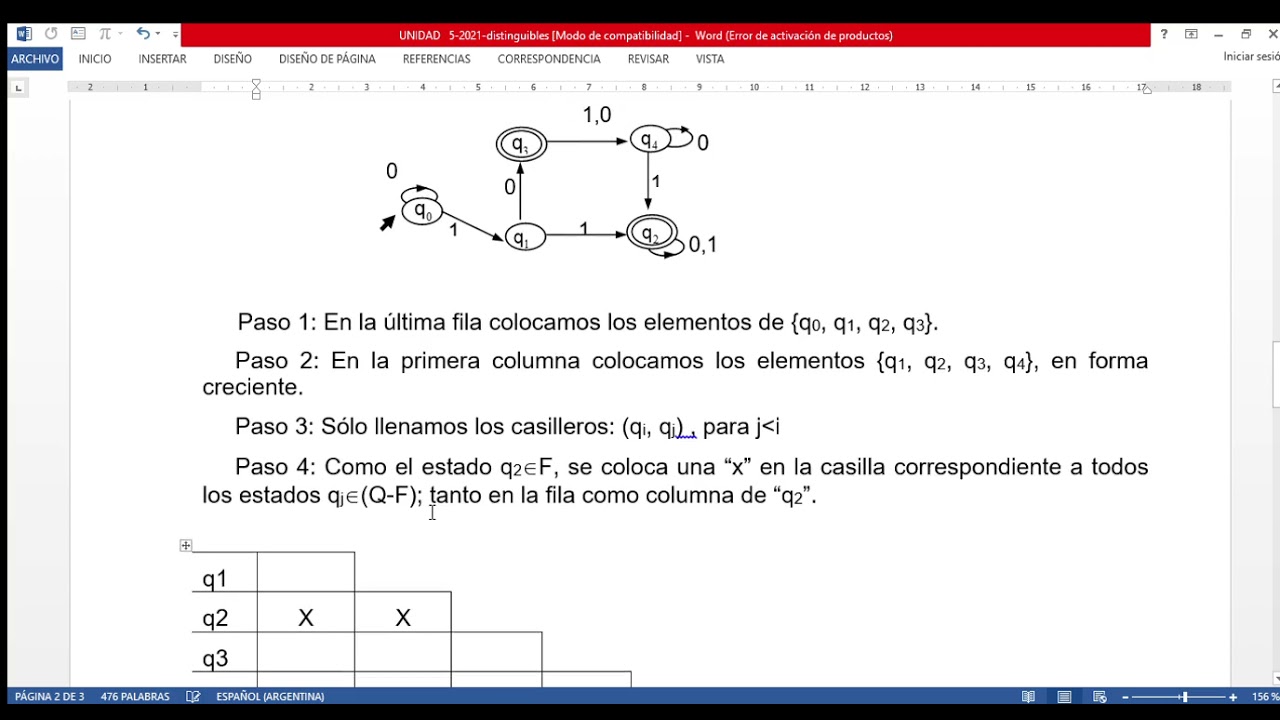Click the zoom out minus button

click(x=1125, y=697)
